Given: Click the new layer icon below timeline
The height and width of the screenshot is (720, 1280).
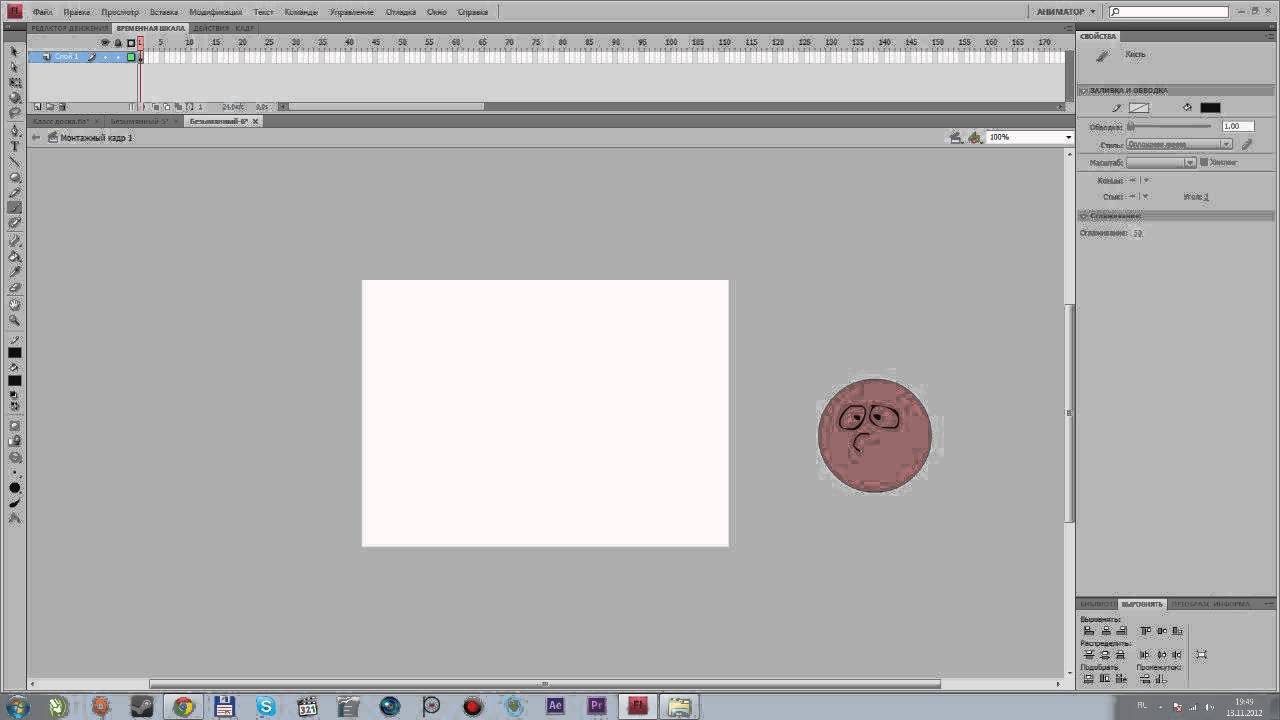Looking at the screenshot, I should 37,106.
